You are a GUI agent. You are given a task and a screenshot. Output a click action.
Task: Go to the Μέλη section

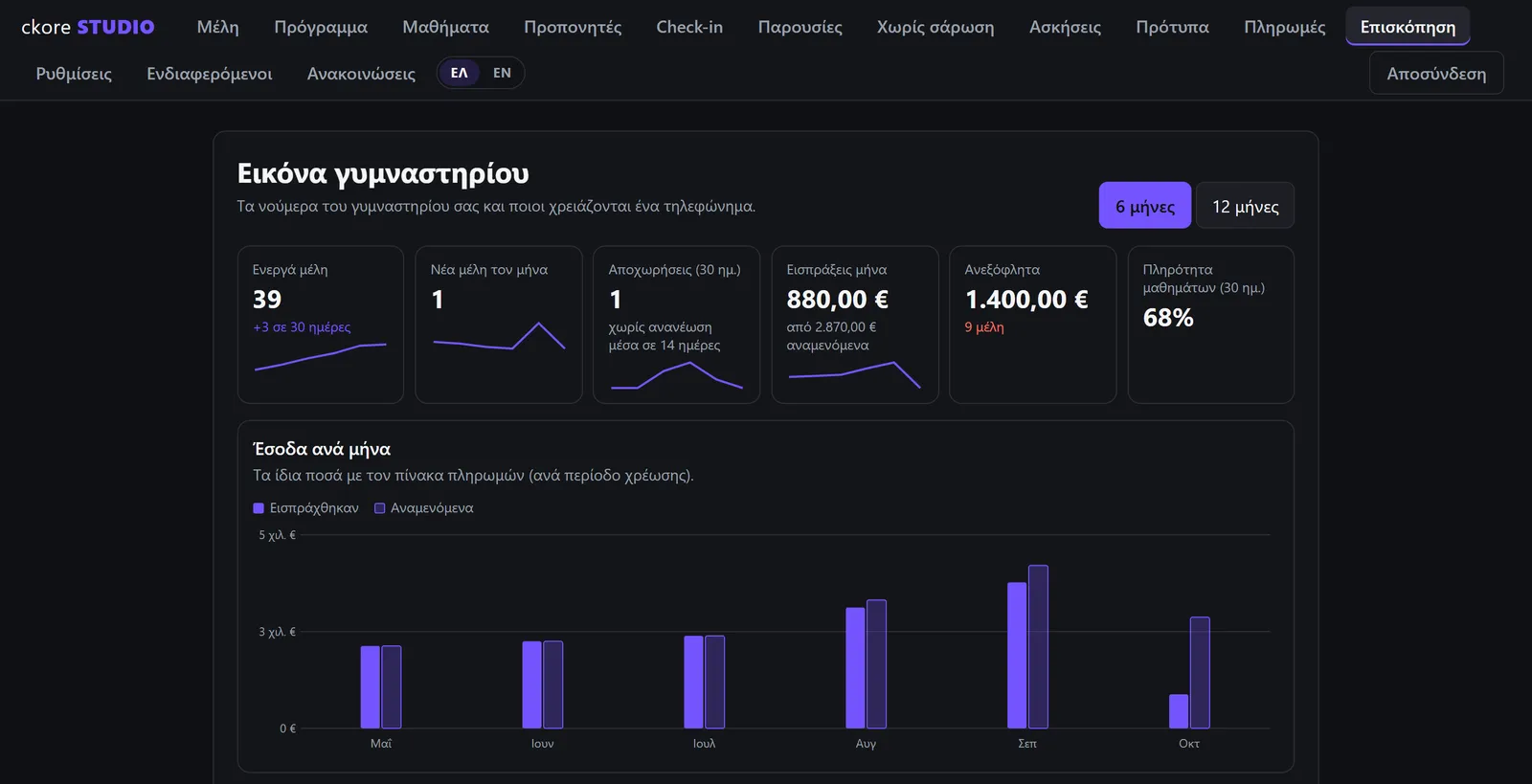pos(218,27)
